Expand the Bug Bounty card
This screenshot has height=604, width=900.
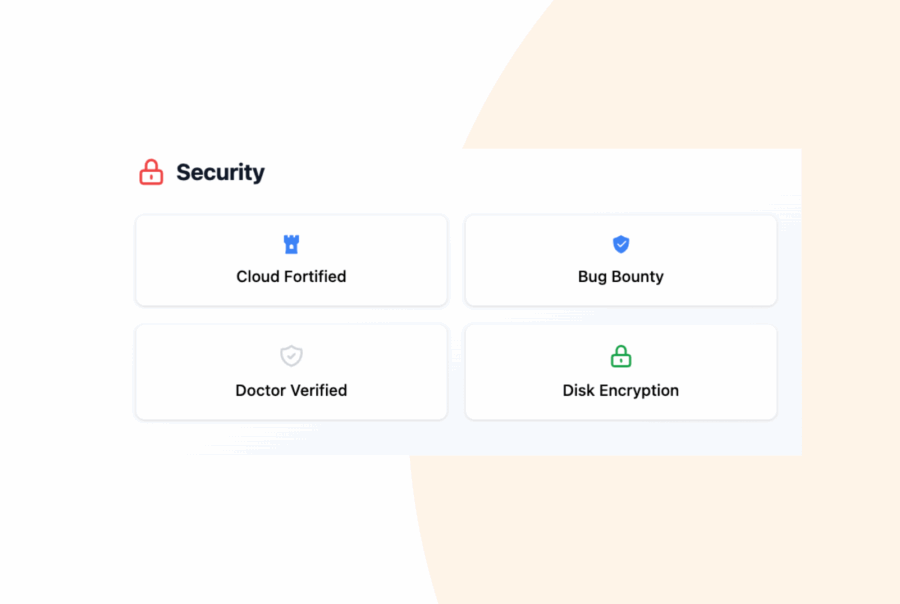[620, 260]
